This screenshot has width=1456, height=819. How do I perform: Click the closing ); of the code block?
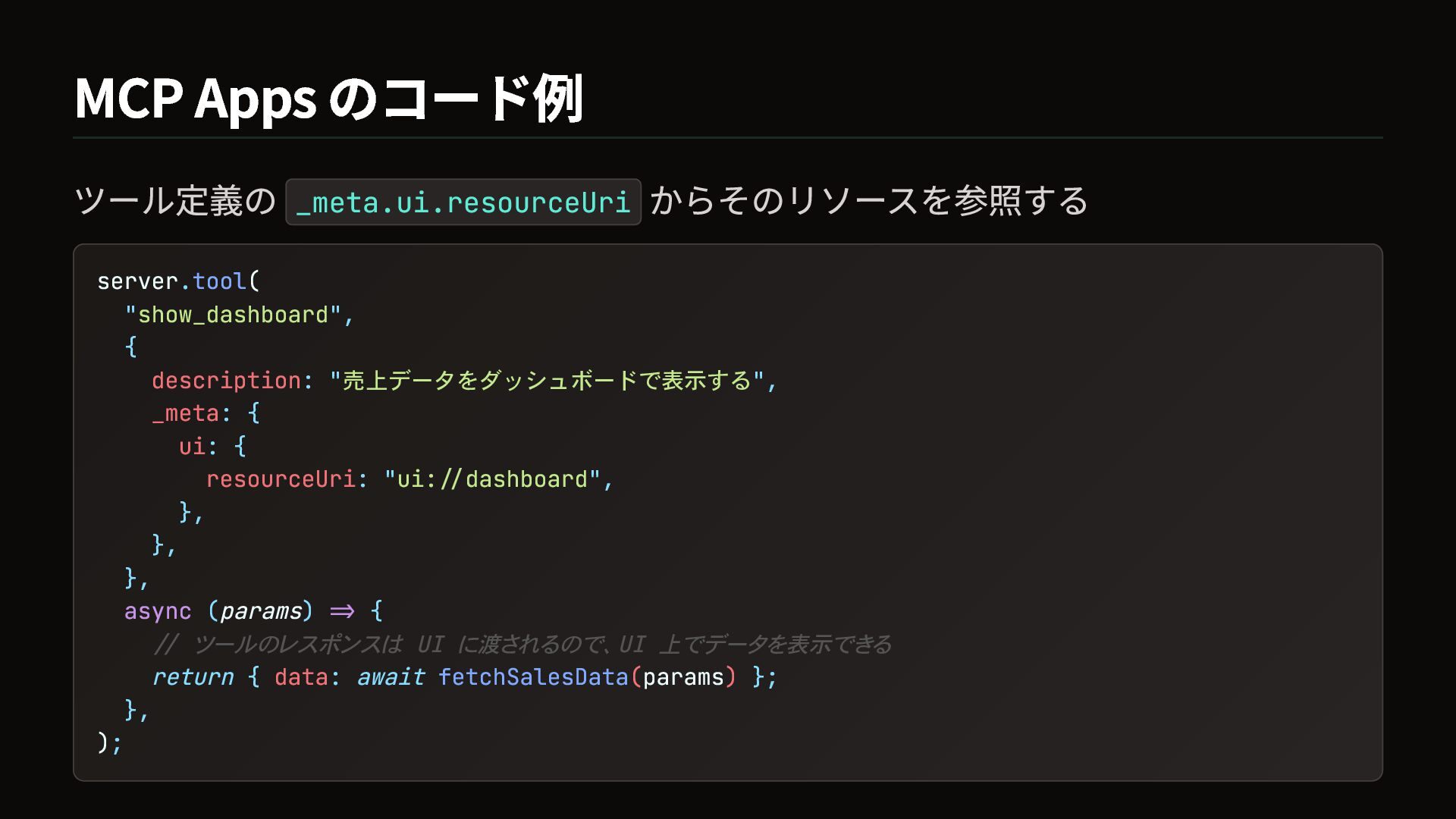pyautogui.click(x=109, y=743)
